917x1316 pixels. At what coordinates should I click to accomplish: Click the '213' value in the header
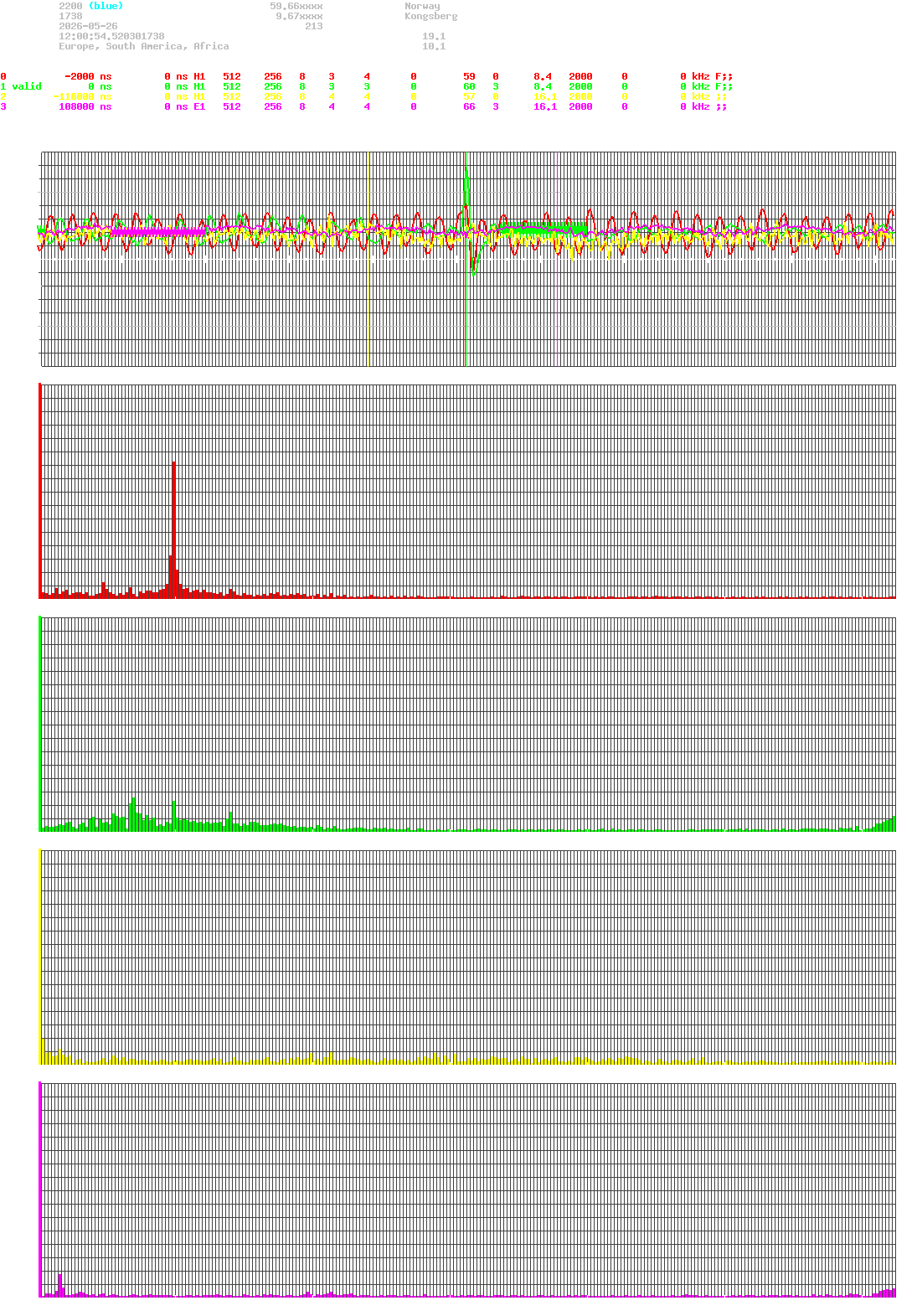tap(313, 26)
